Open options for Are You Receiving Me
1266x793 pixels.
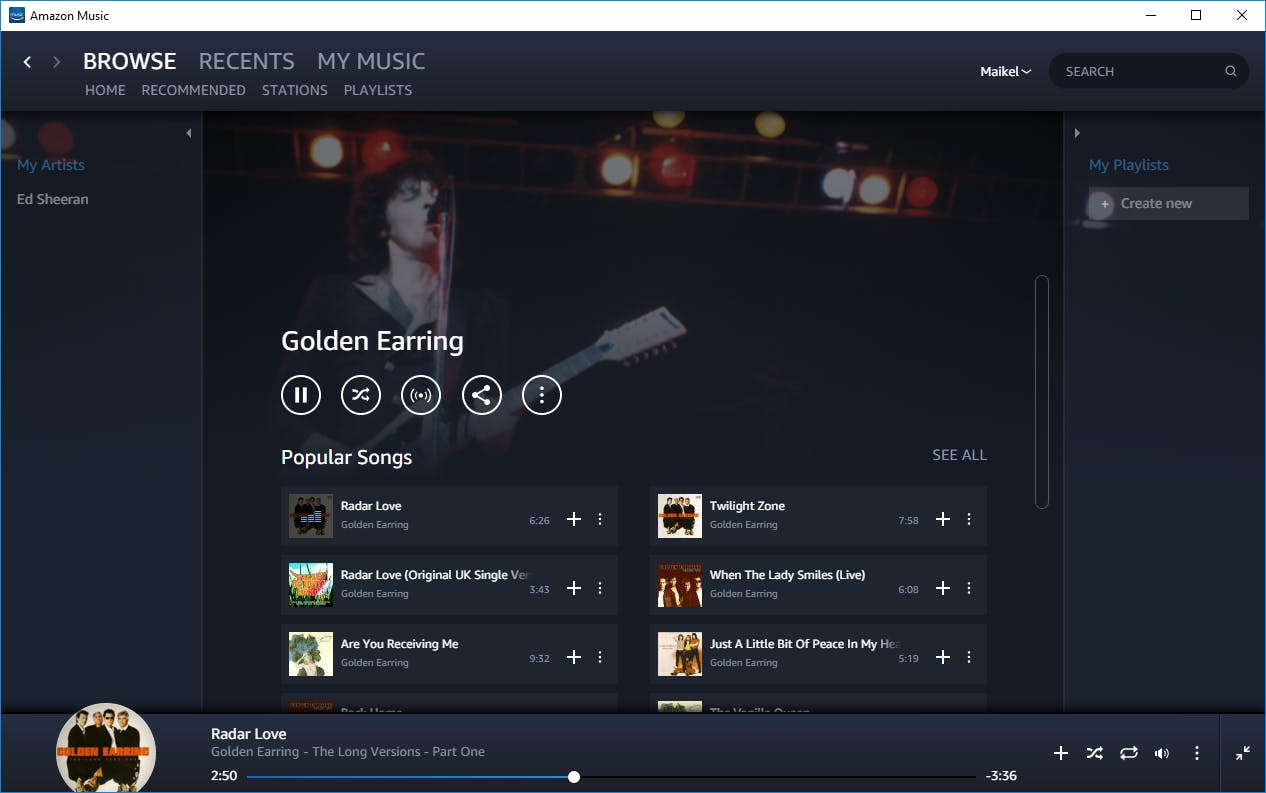click(600, 657)
